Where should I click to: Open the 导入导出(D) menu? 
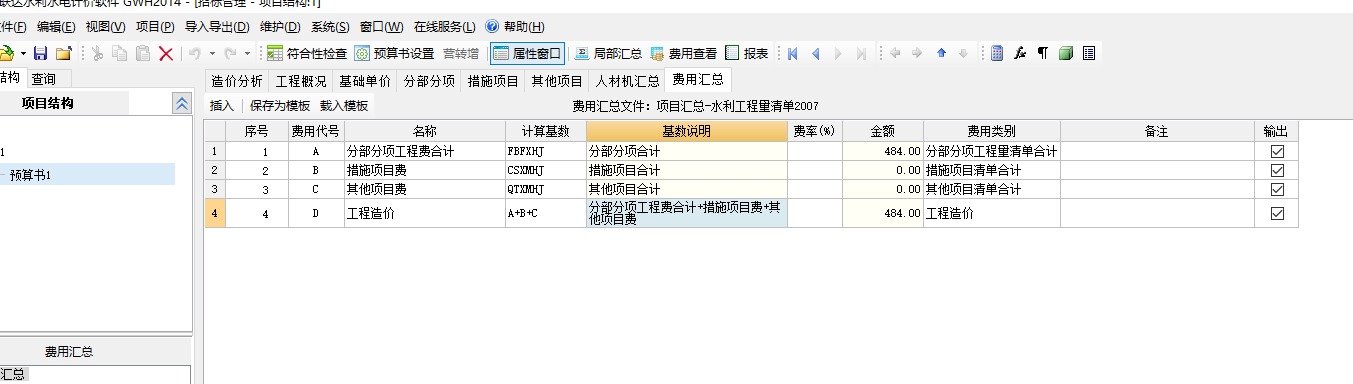click(x=217, y=26)
